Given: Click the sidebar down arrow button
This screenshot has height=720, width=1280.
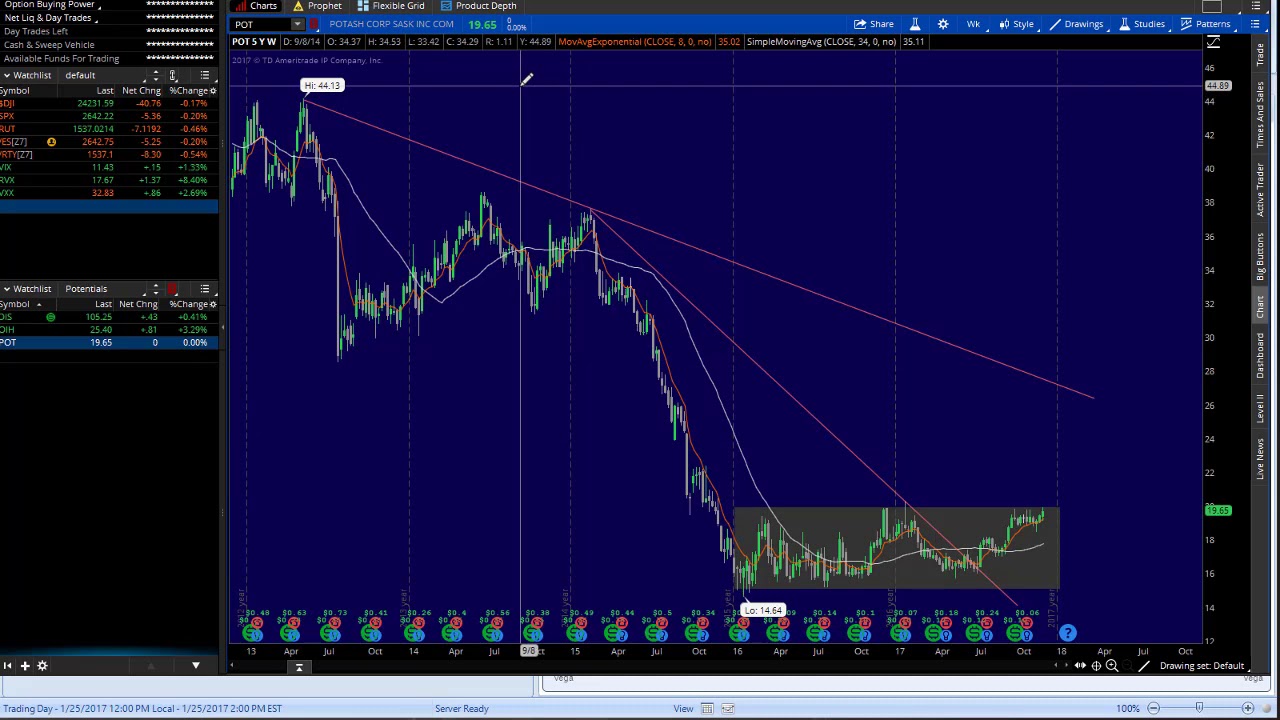Looking at the screenshot, I should tap(196, 666).
